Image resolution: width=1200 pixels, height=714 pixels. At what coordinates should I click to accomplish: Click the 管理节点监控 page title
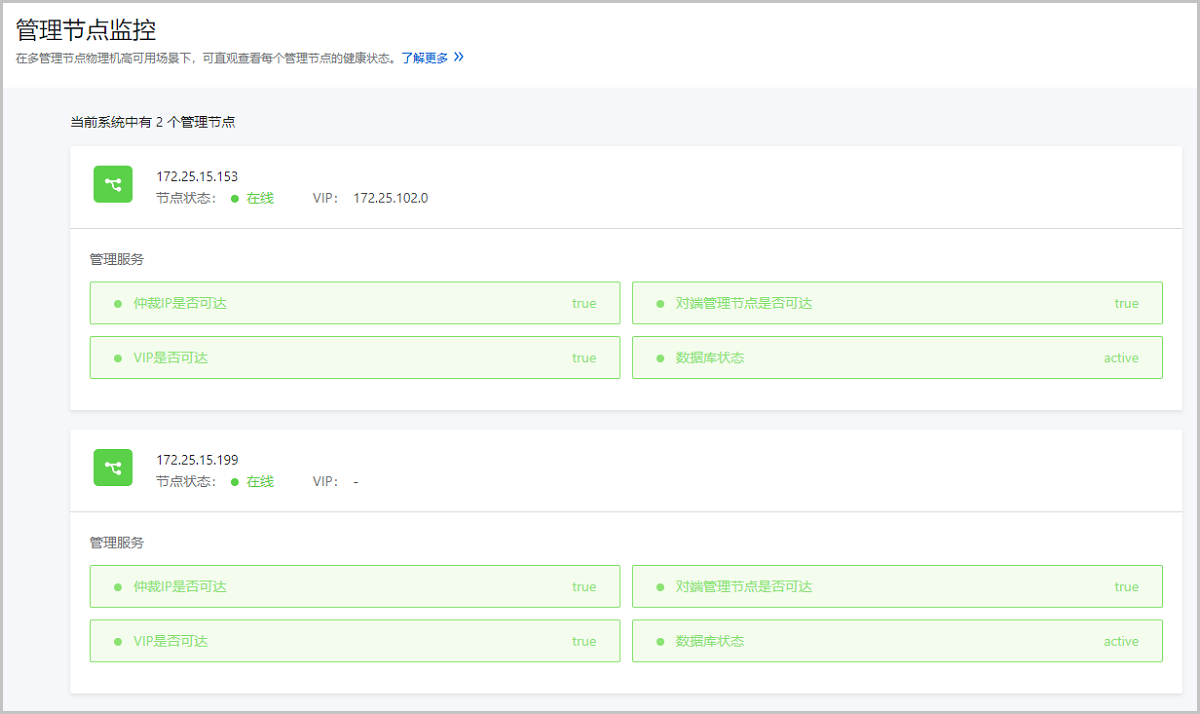point(86,29)
